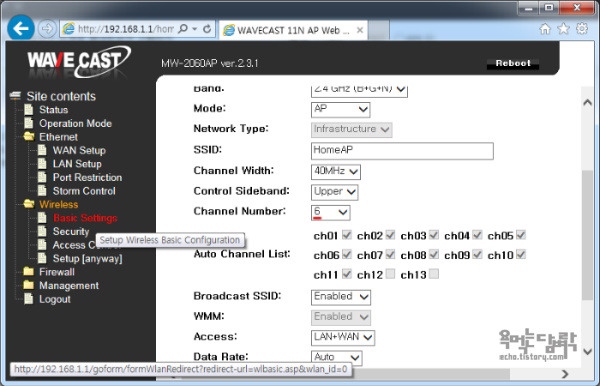Click the Firewall folder icon
This screenshot has width=600, height=386.
(x=29, y=272)
